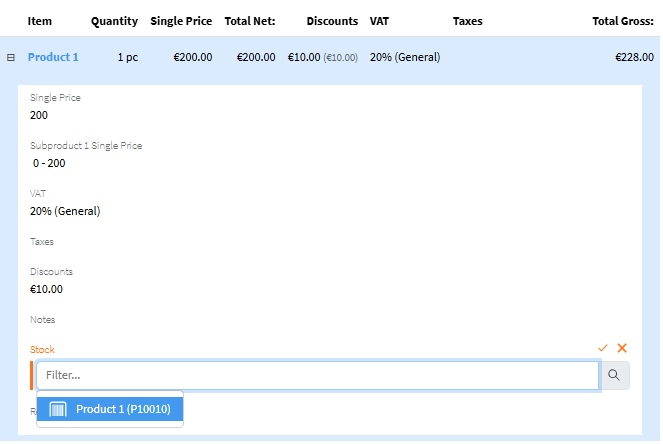Screen dimensions: 663x444
Task: Edit the Single Price value 200
Action: pos(39,115)
